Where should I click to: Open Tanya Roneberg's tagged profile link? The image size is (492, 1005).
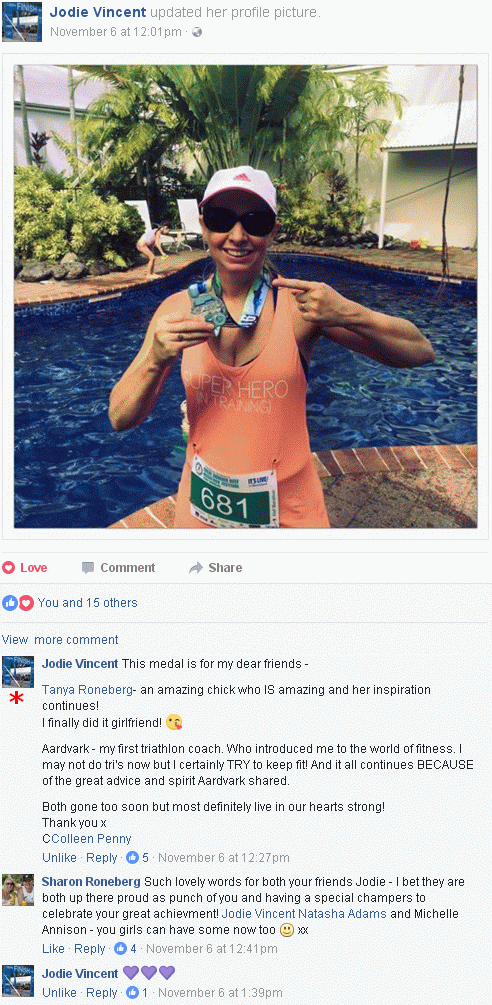pyautogui.click(x=88, y=690)
